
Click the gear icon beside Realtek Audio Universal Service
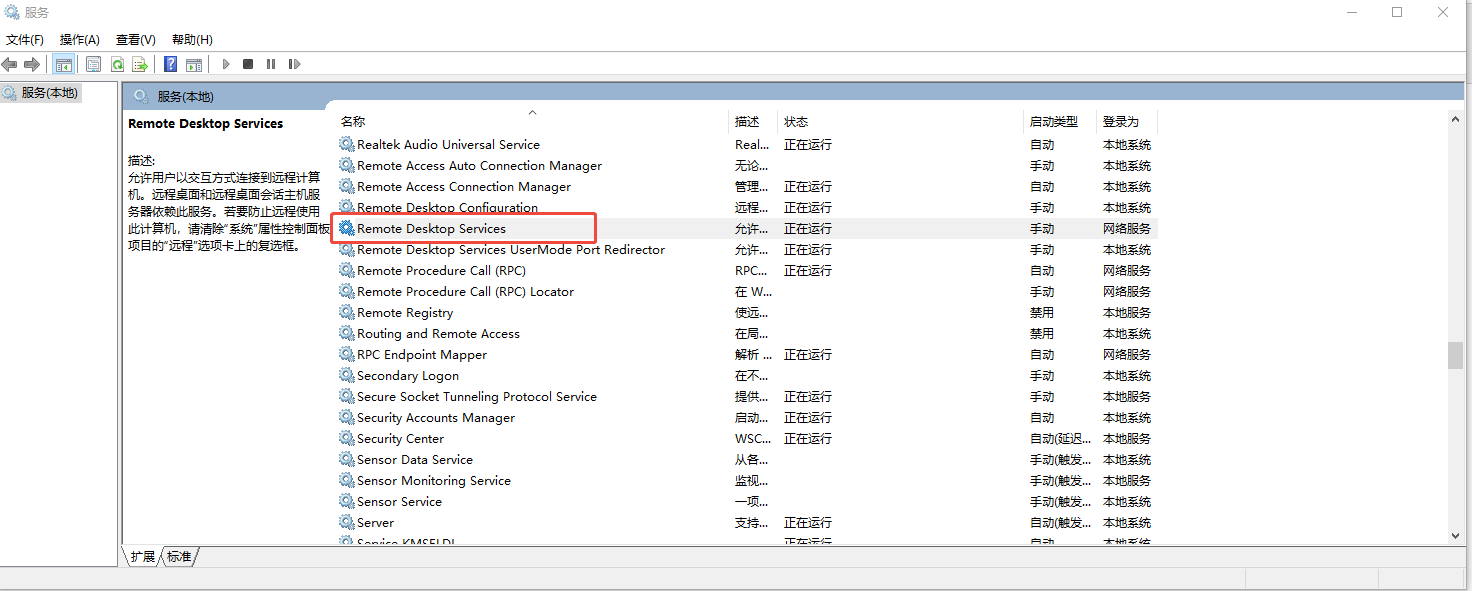click(x=347, y=144)
